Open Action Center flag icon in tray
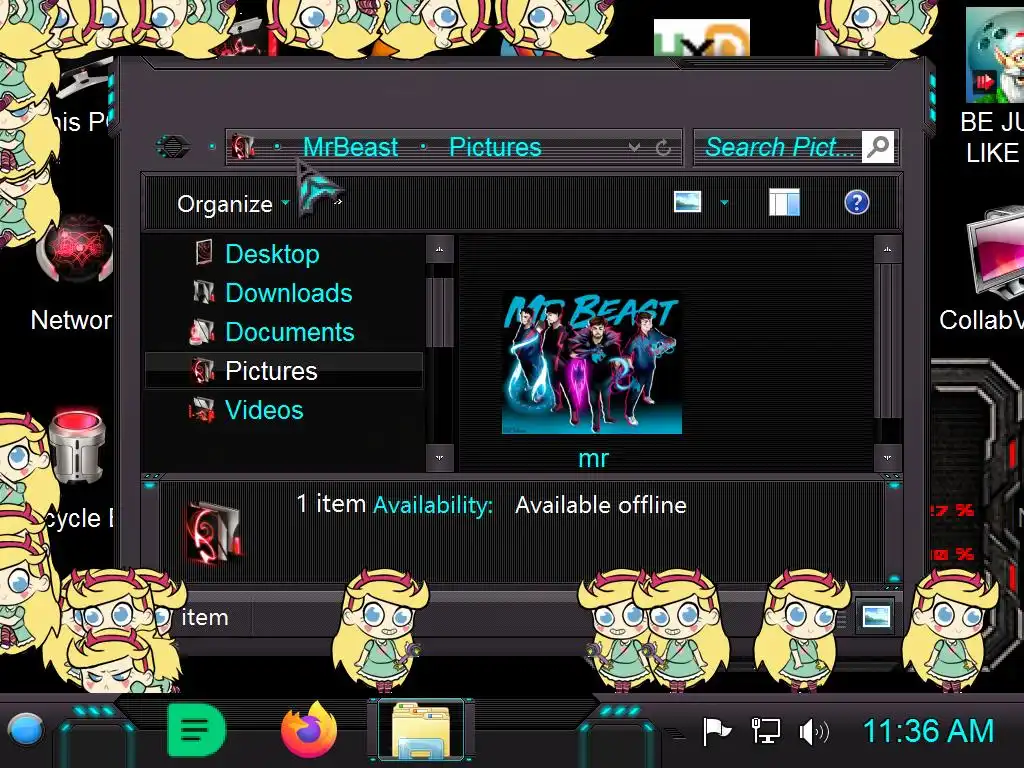Screen dimensions: 1024x768 (716, 731)
